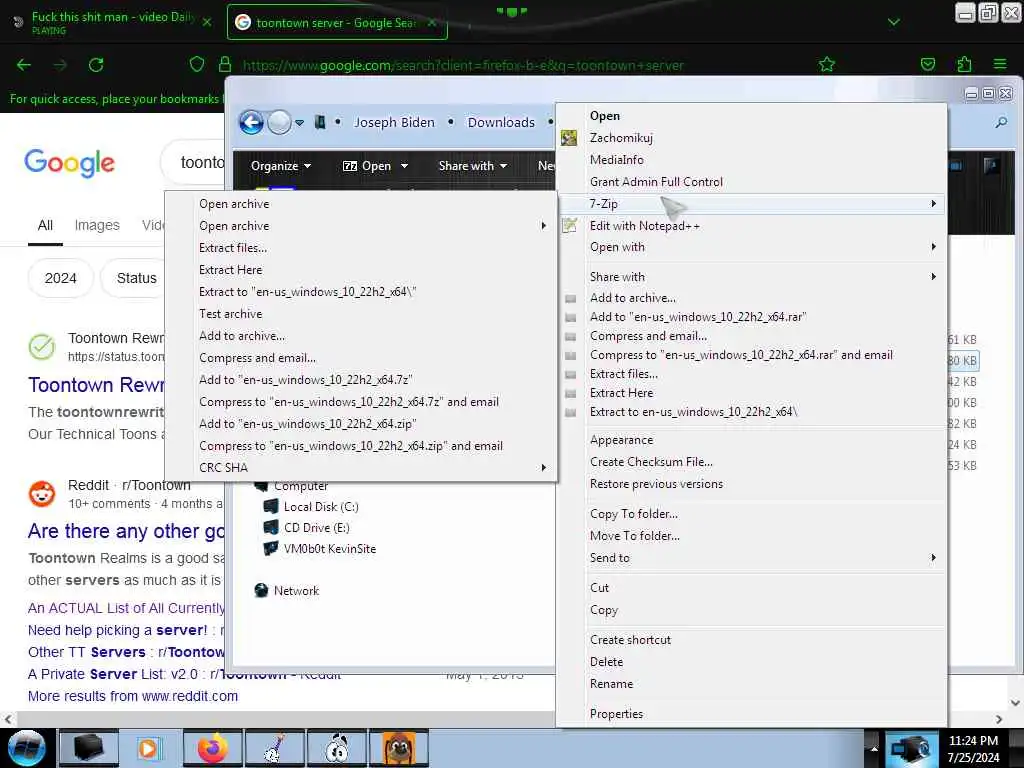Click the cartoon eyes taskbar icon
This screenshot has width=1024, height=768.
click(336, 748)
